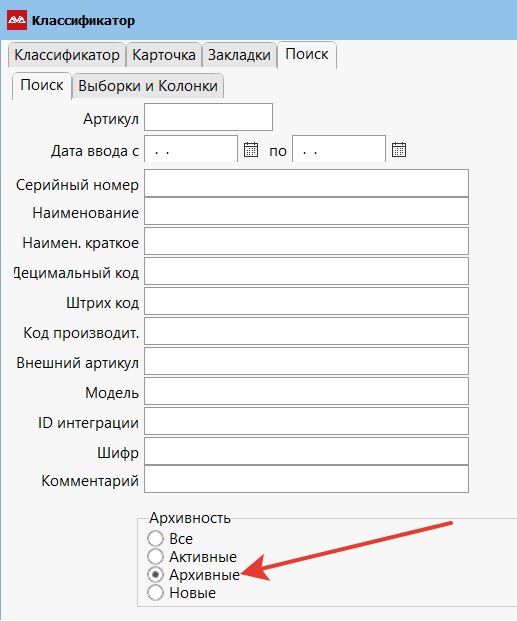
Task: Switch to Выборки и Колонки subtab
Action: coord(148,86)
